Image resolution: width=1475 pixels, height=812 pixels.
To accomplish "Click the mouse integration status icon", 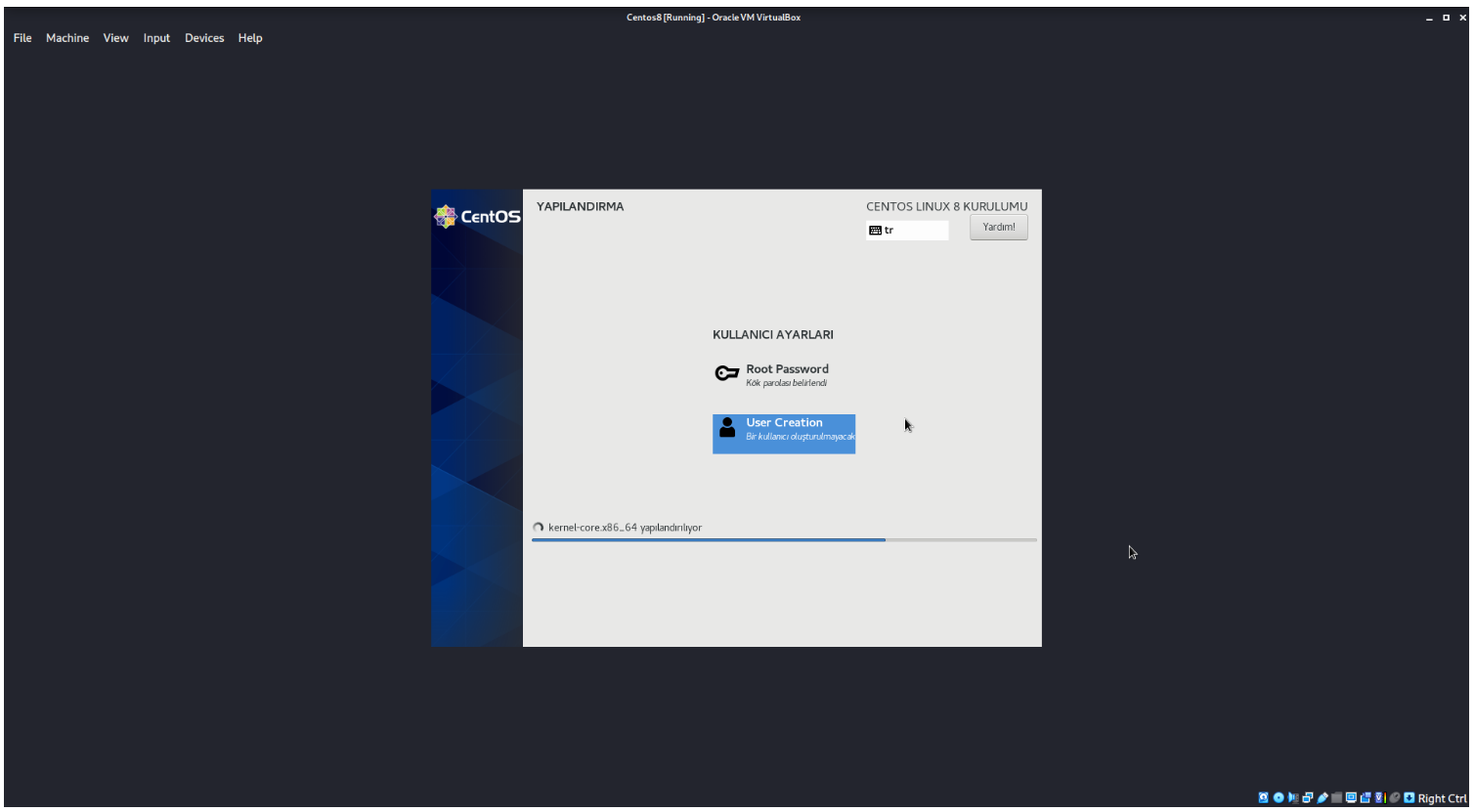I will [x=1395, y=797].
